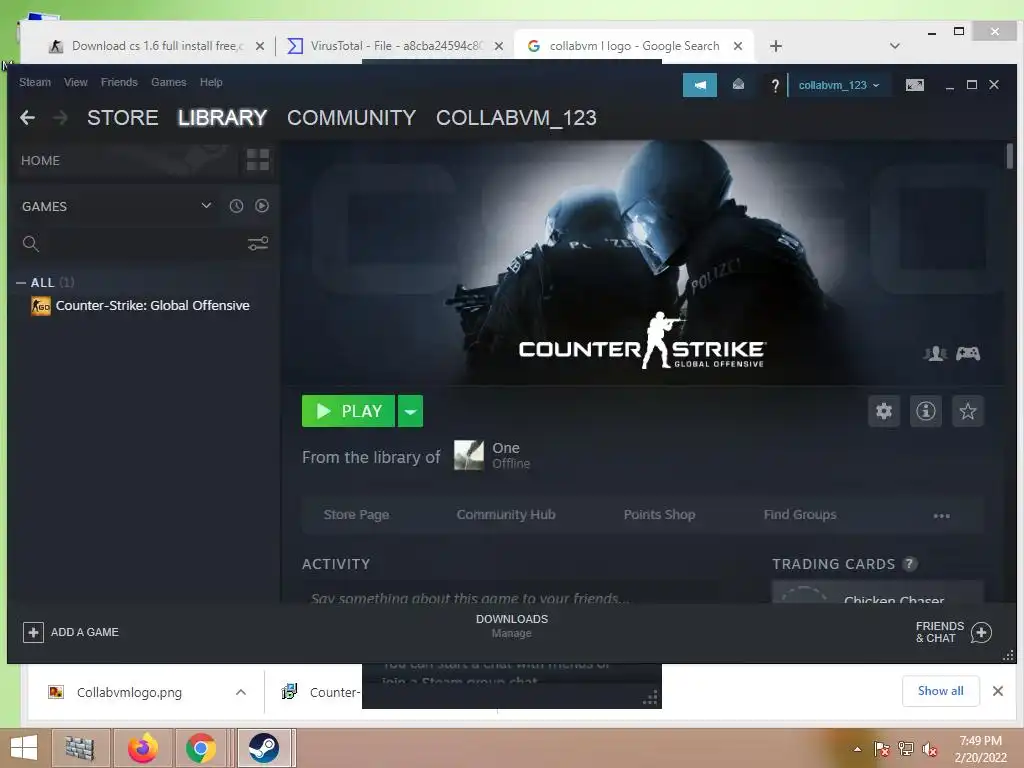Open the Find Groups link
The height and width of the screenshot is (768, 1024).
point(799,515)
